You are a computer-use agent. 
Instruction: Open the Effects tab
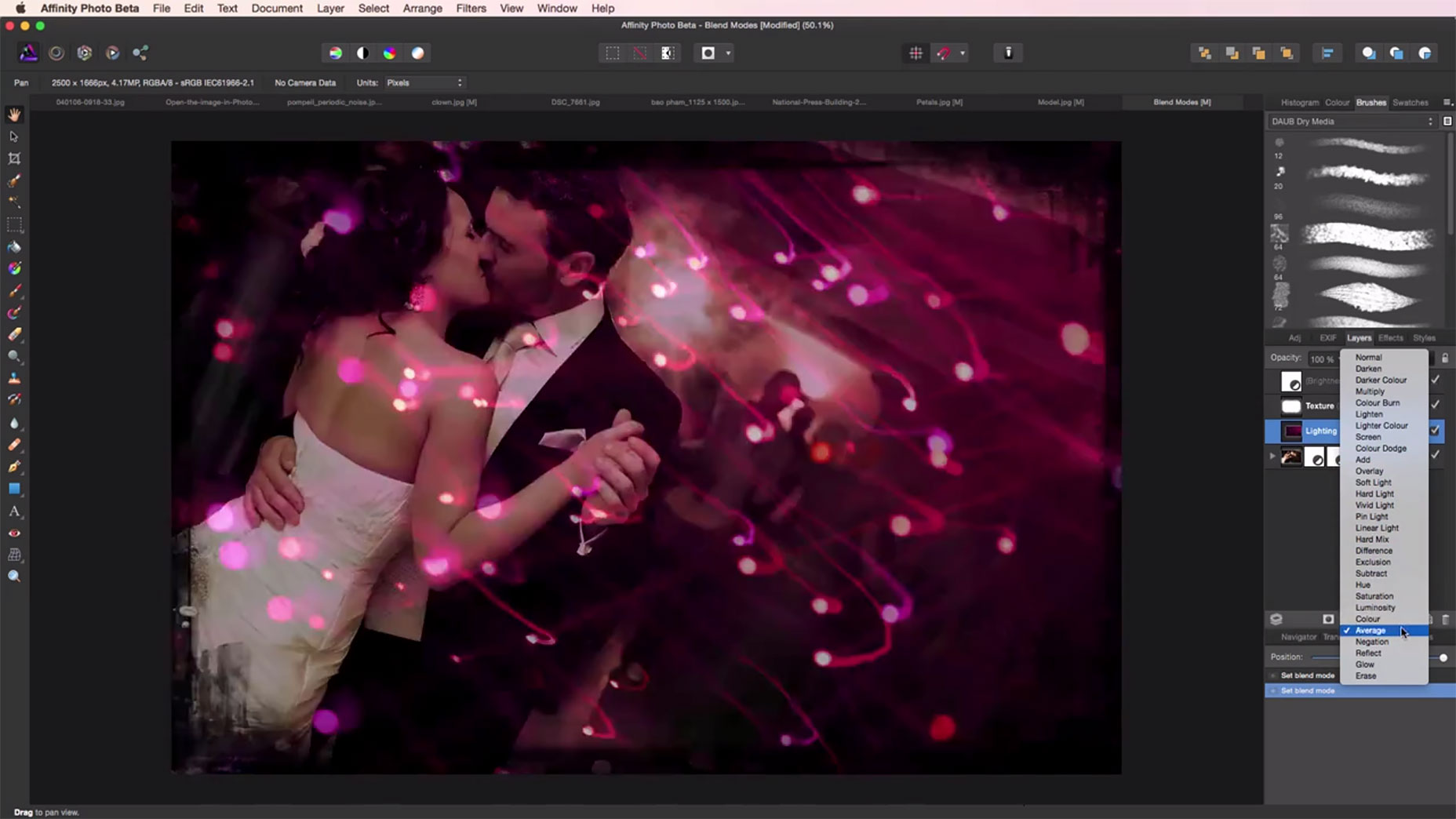click(x=1390, y=338)
